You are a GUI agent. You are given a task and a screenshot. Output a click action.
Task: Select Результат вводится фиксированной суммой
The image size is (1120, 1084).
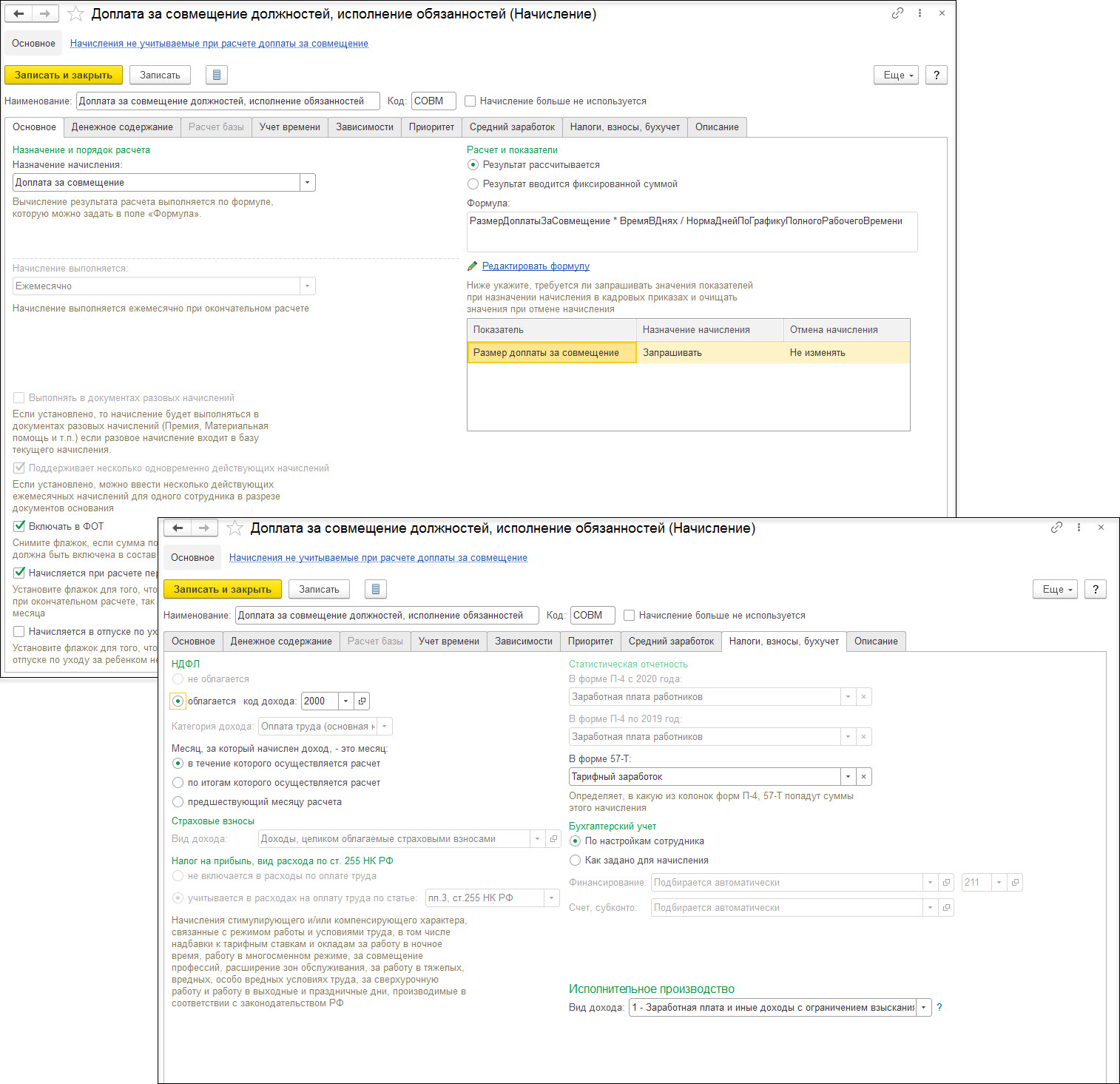(x=473, y=184)
